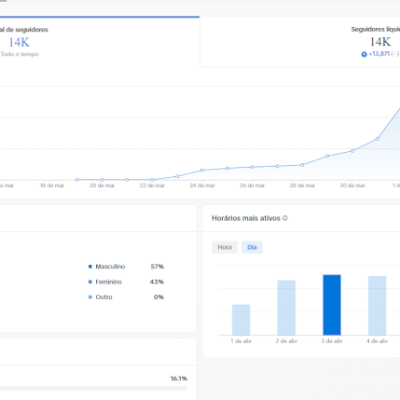This screenshot has width=400, height=400.
Task: Click the Feminino legend color square
Action: [x=90, y=282]
